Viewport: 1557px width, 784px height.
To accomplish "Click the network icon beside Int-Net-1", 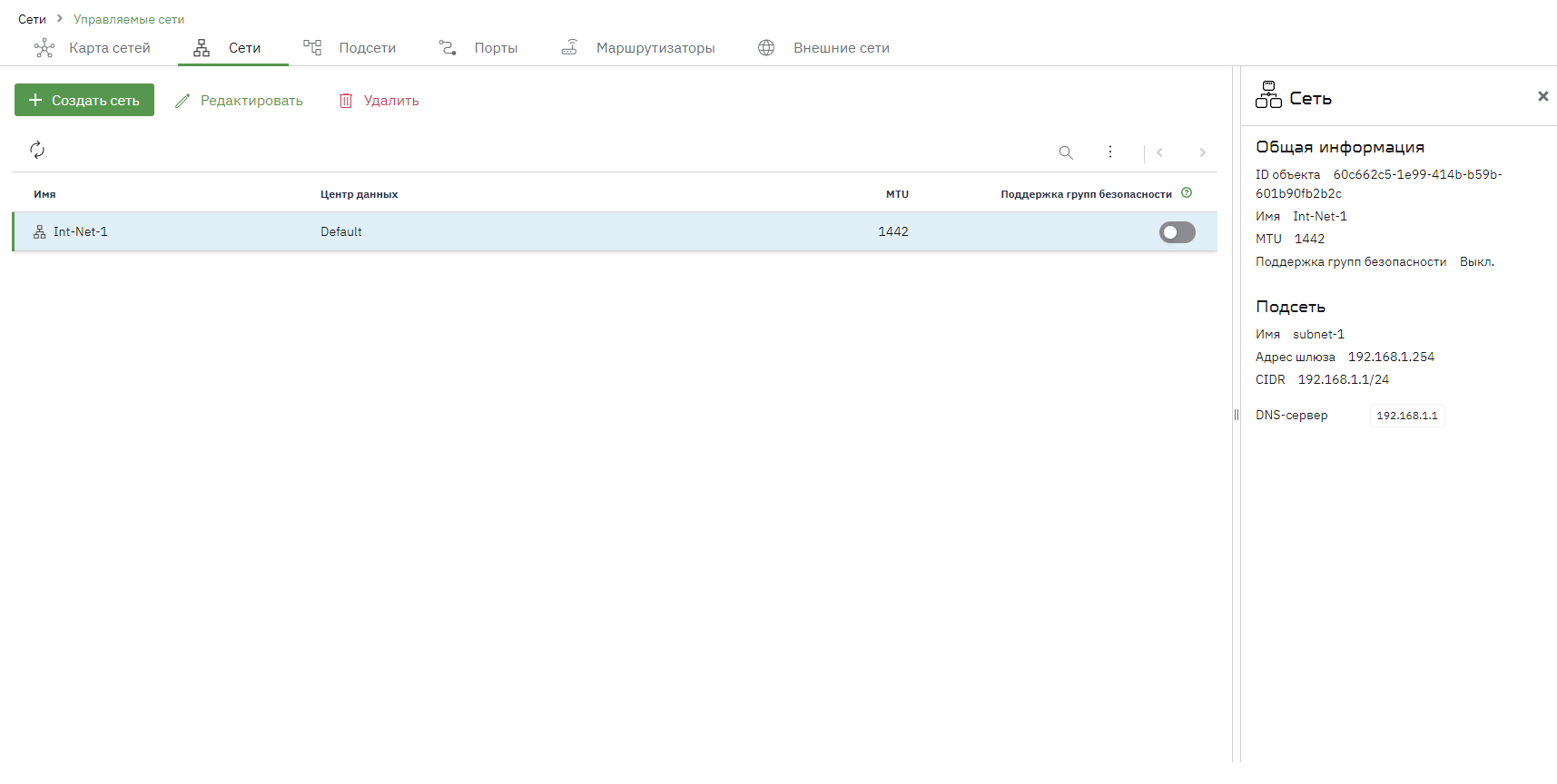I will pyautogui.click(x=39, y=232).
